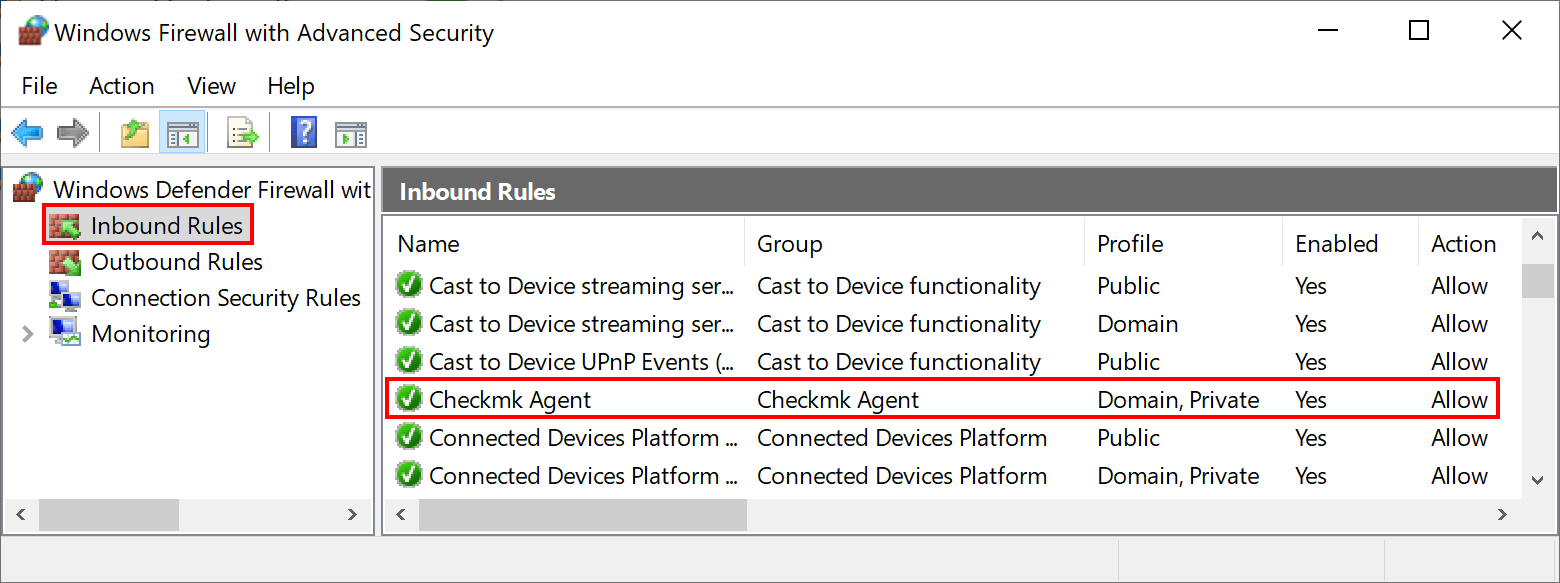Toggle the Show/Hide Console Tree button
This screenshot has width=1560, height=583.
(183, 132)
